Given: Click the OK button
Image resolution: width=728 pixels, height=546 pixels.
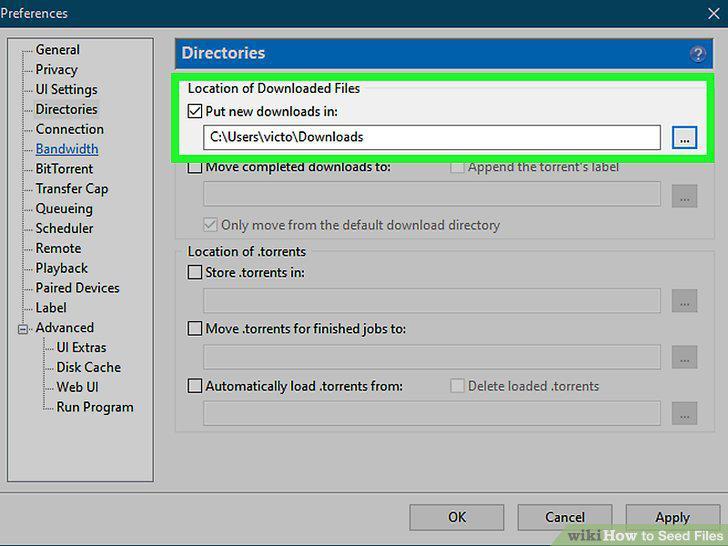Looking at the screenshot, I should click(x=457, y=517).
